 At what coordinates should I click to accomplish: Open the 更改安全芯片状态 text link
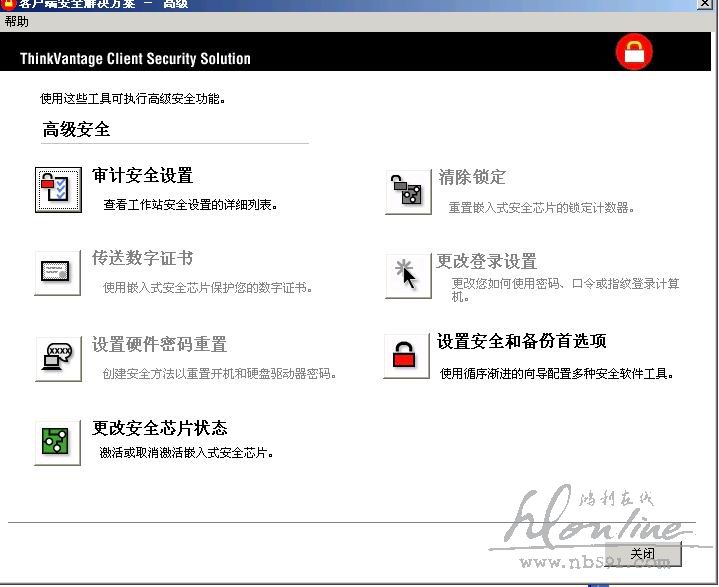(160, 428)
